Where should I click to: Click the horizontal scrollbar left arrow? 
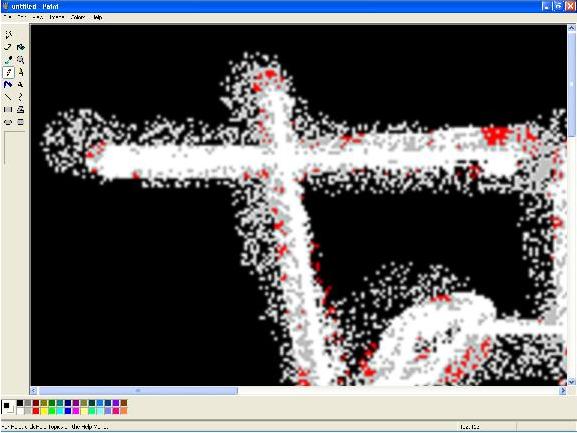(33, 391)
